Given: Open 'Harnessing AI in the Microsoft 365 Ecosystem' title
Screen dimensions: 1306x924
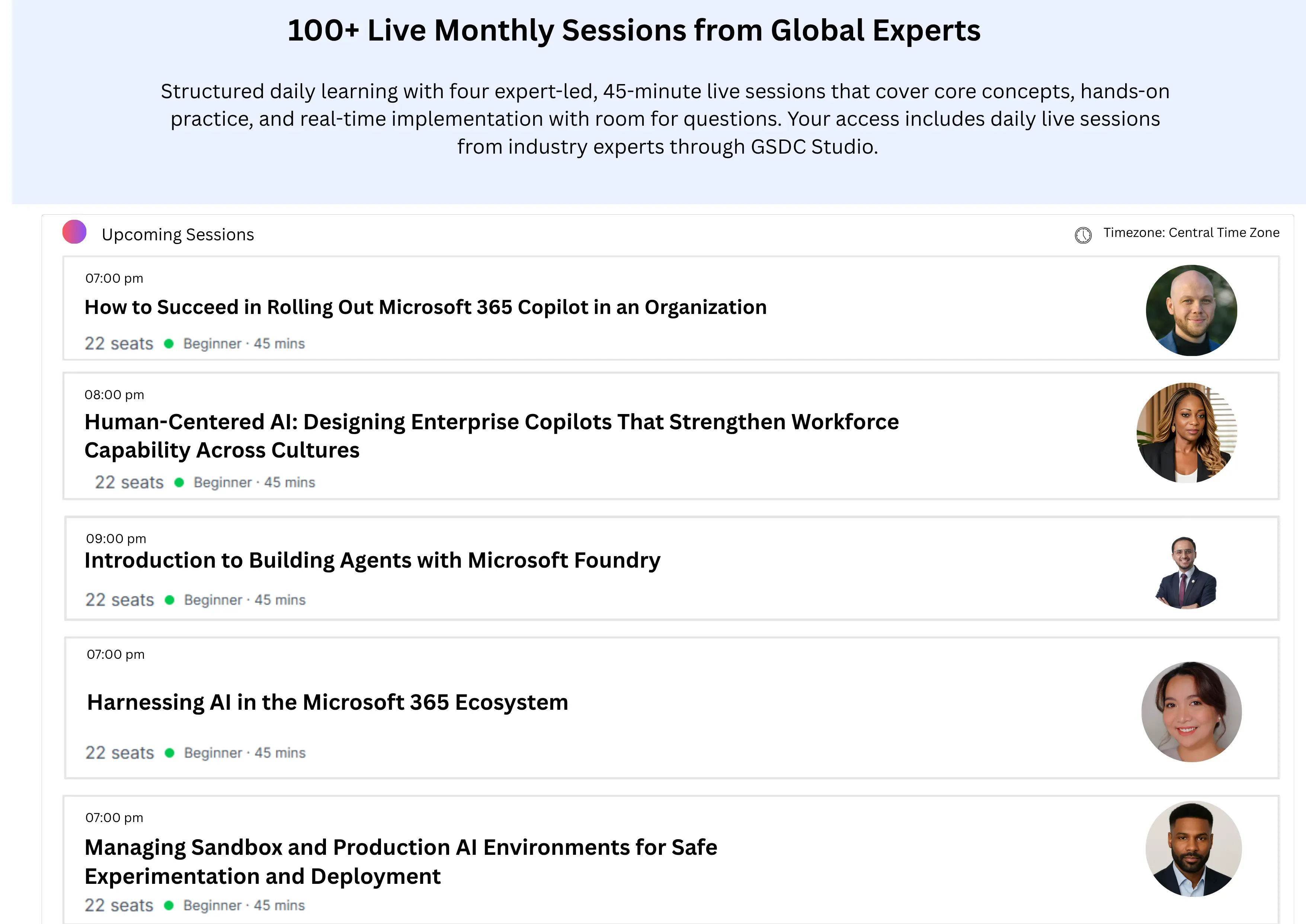Looking at the screenshot, I should [x=327, y=703].
